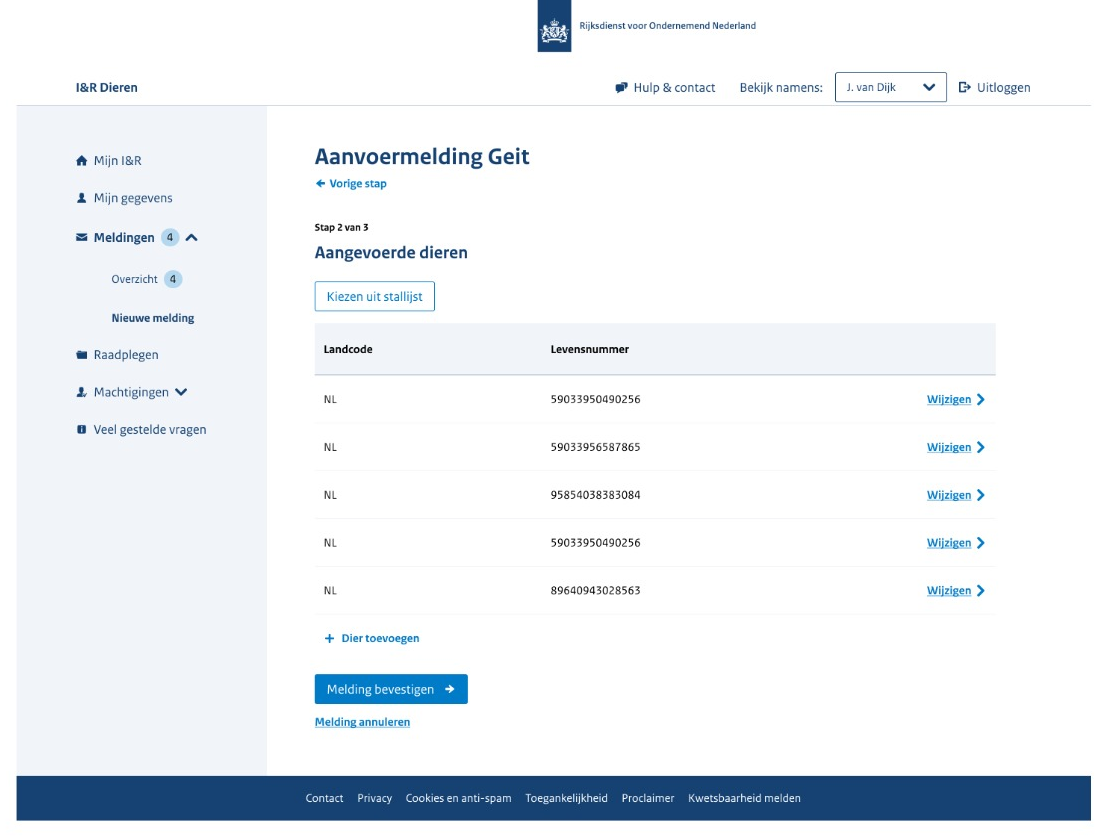Collapse the Meldingen menu chevron

pyautogui.click(x=191, y=238)
